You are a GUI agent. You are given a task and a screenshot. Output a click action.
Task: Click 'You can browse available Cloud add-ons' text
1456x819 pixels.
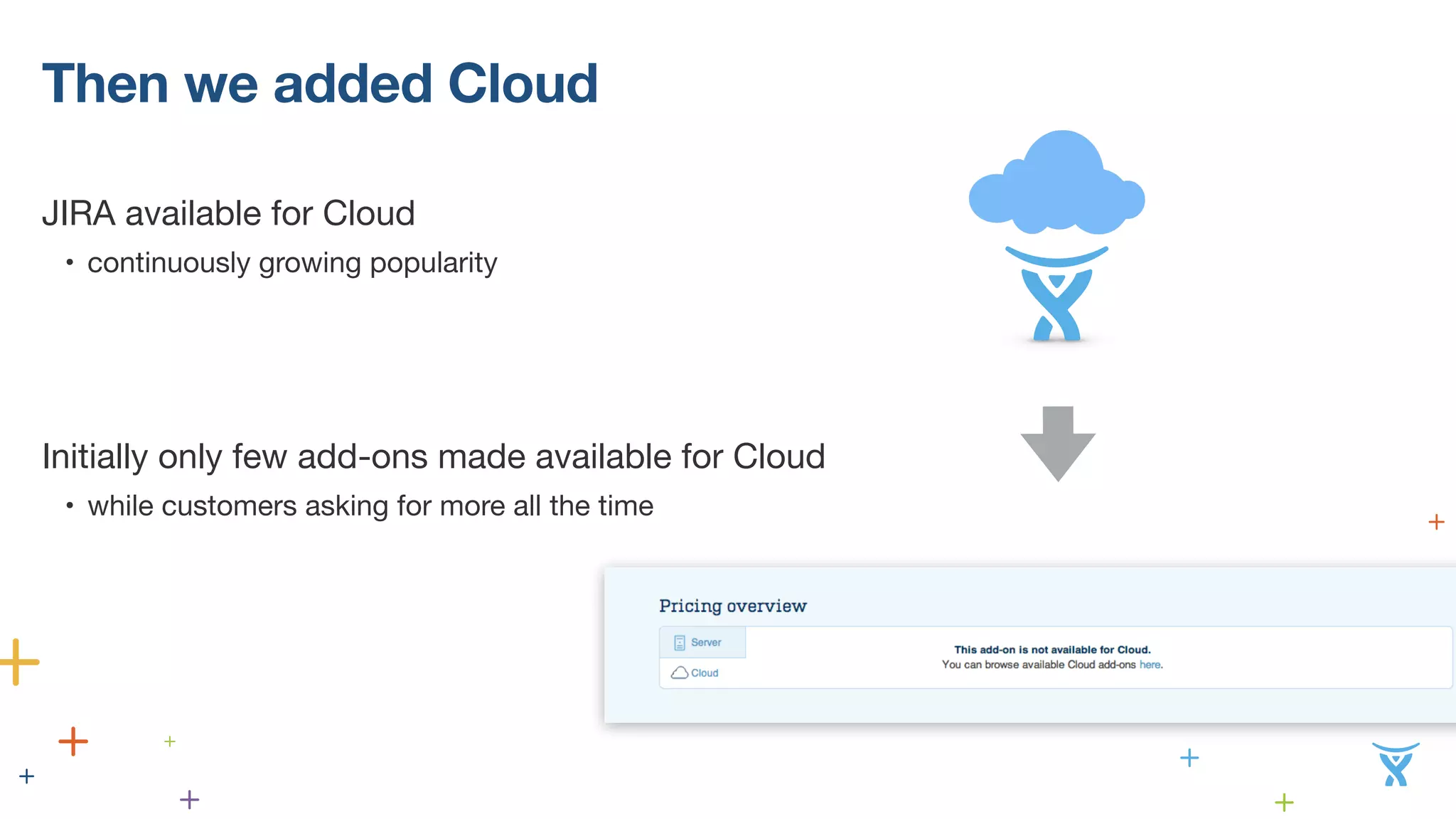(1039, 665)
